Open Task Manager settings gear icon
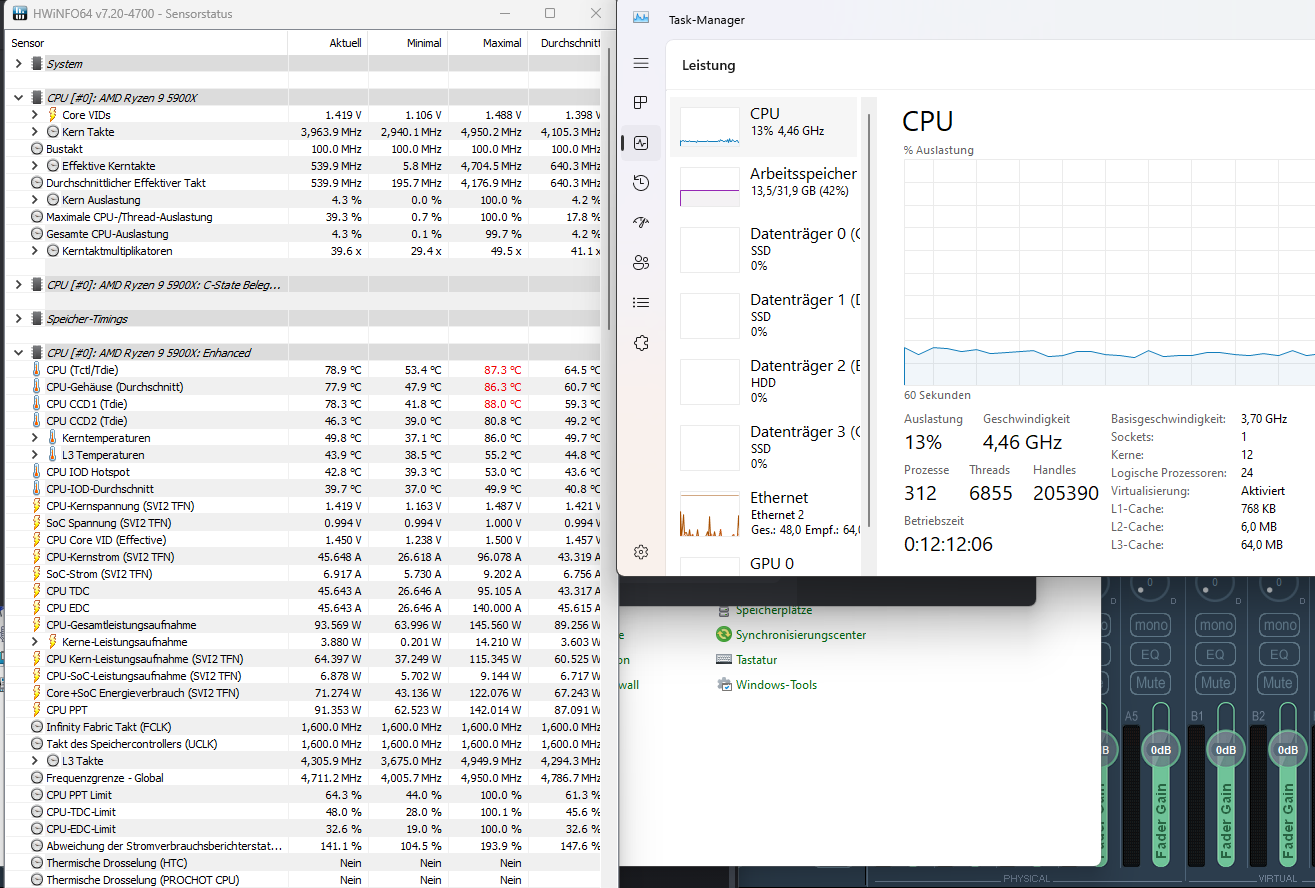 point(641,552)
